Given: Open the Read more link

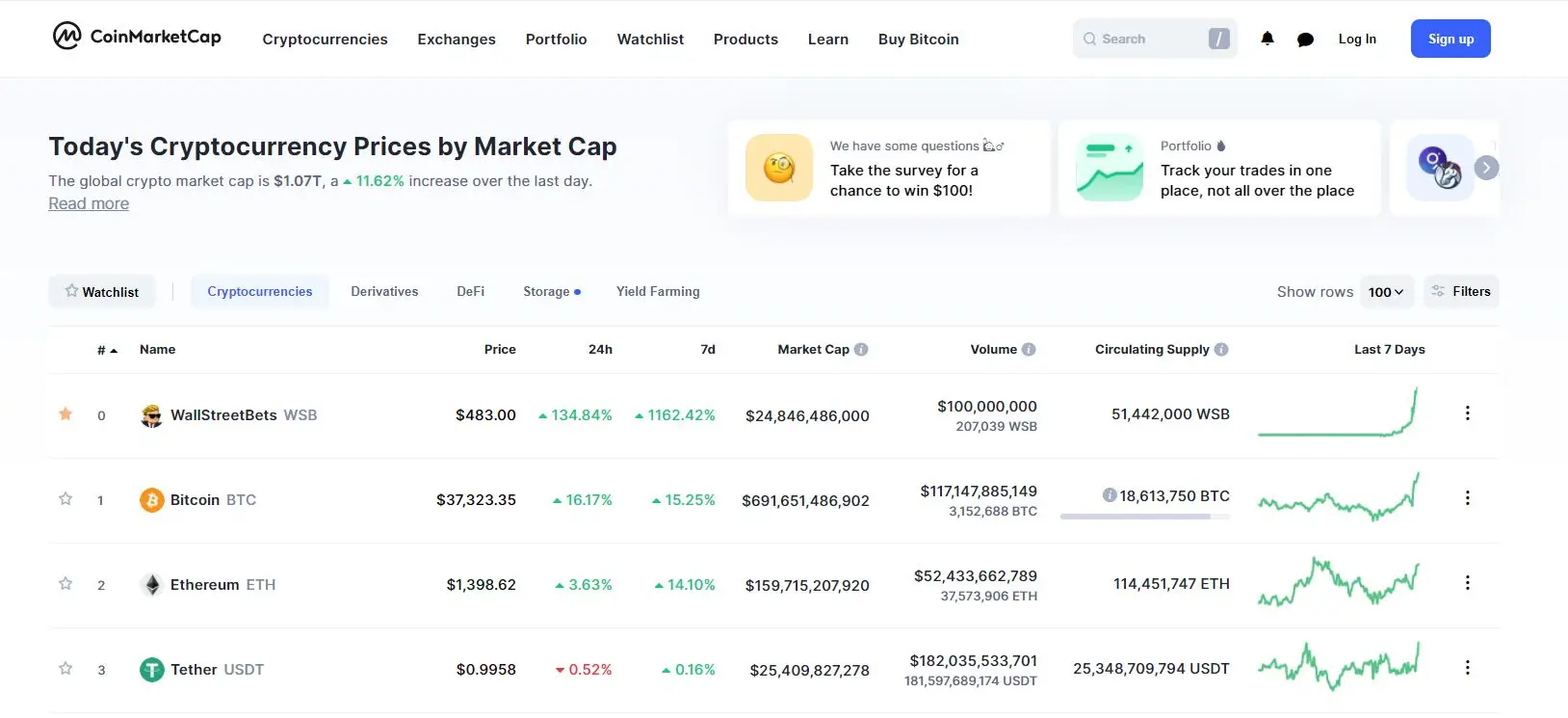Looking at the screenshot, I should [88, 203].
